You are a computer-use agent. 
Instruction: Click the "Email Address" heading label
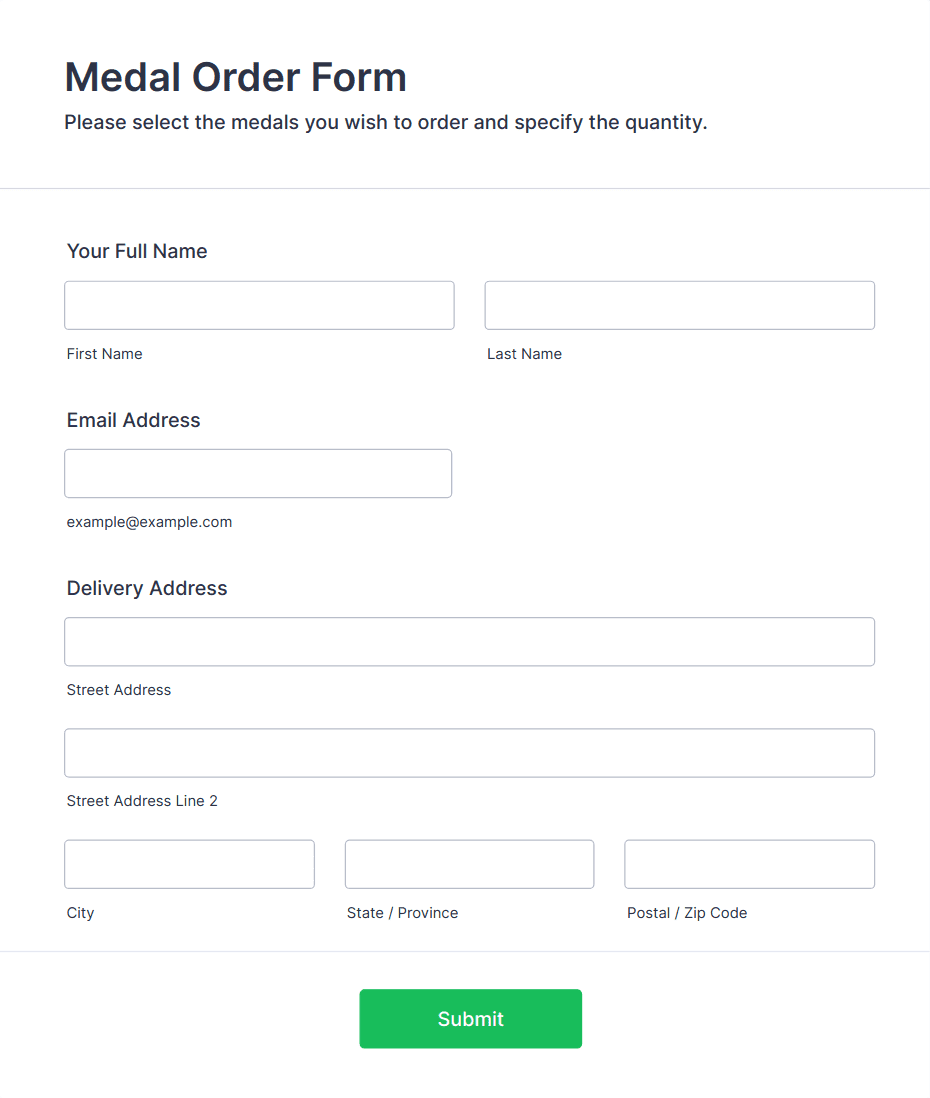133,420
